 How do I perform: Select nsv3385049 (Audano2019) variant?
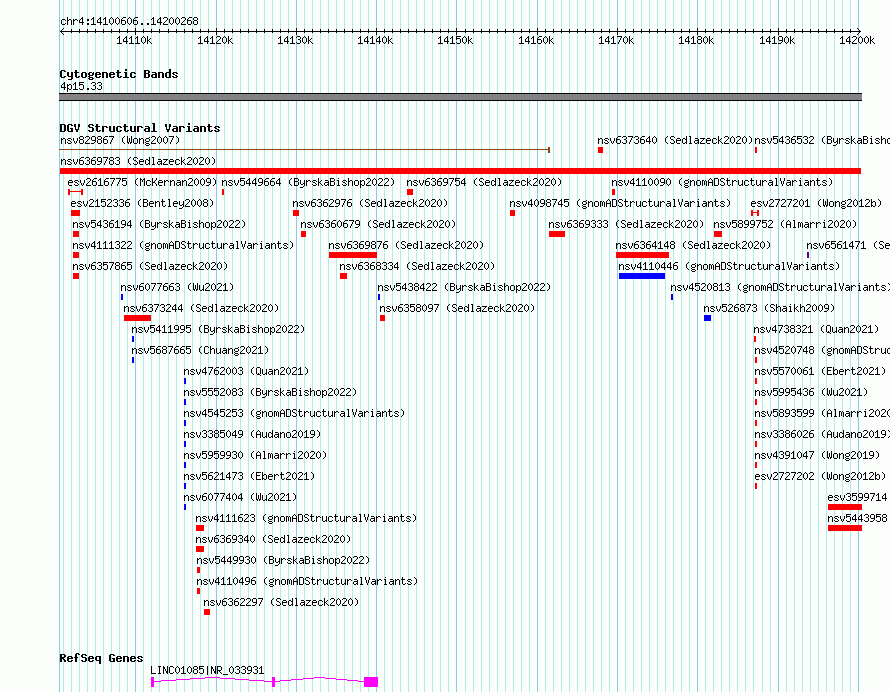click(252, 434)
